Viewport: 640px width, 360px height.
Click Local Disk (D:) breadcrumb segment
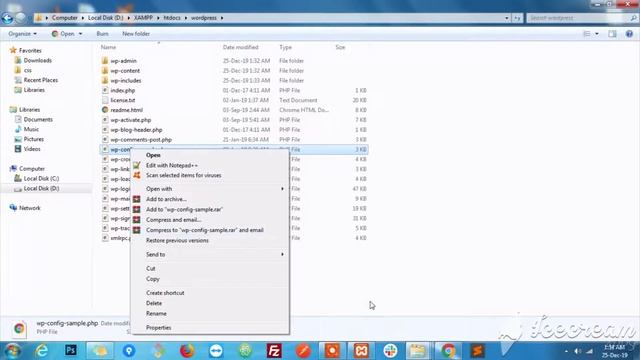[x=105, y=18]
